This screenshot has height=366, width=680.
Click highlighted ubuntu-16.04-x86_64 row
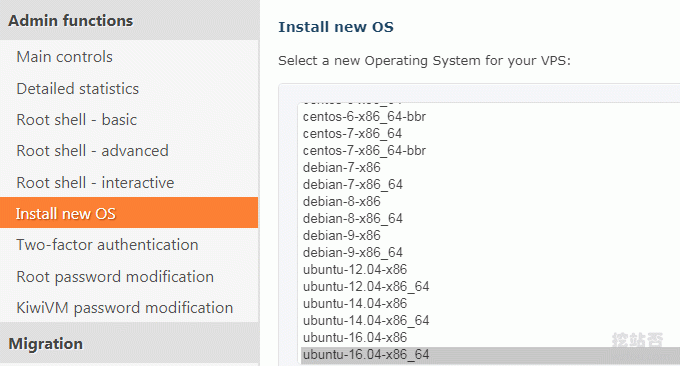point(490,355)
